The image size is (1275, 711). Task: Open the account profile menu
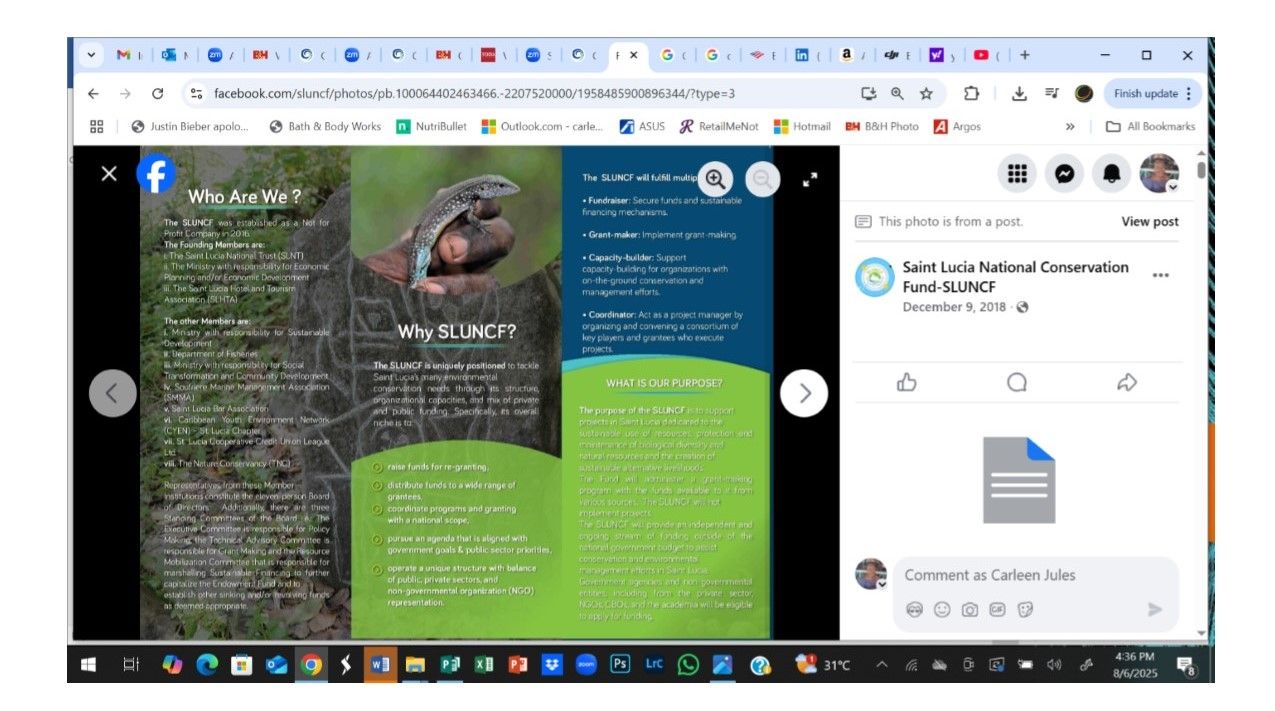(1160, 174)
